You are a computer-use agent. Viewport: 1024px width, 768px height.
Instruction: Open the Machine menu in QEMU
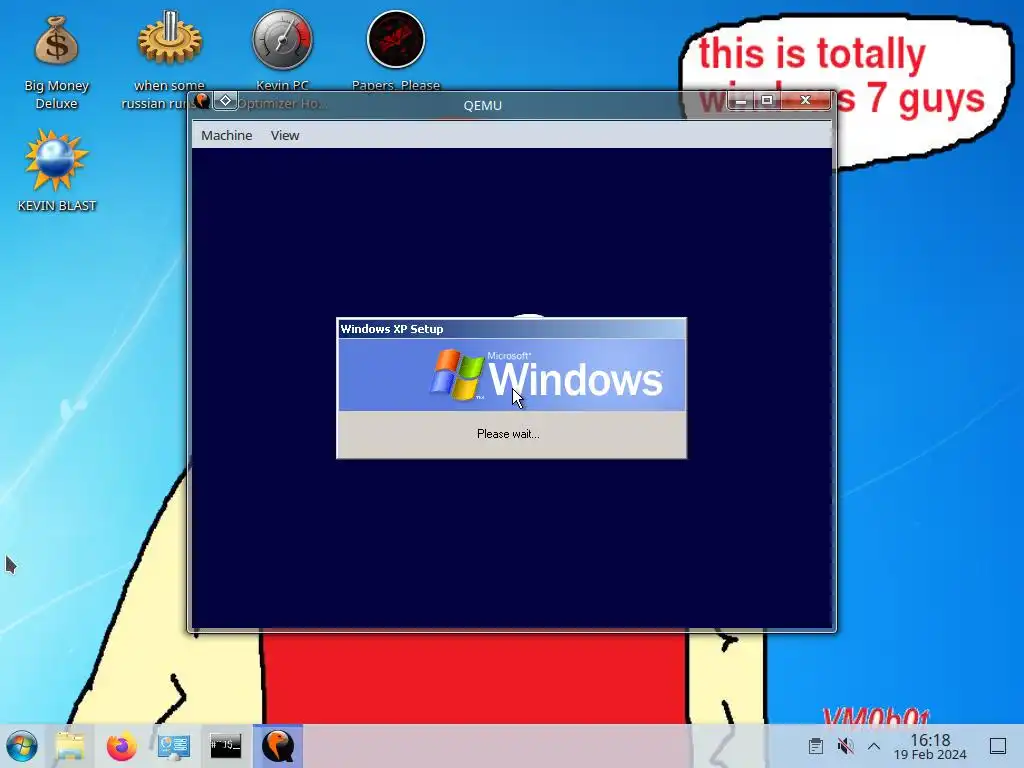click(227, 135)
